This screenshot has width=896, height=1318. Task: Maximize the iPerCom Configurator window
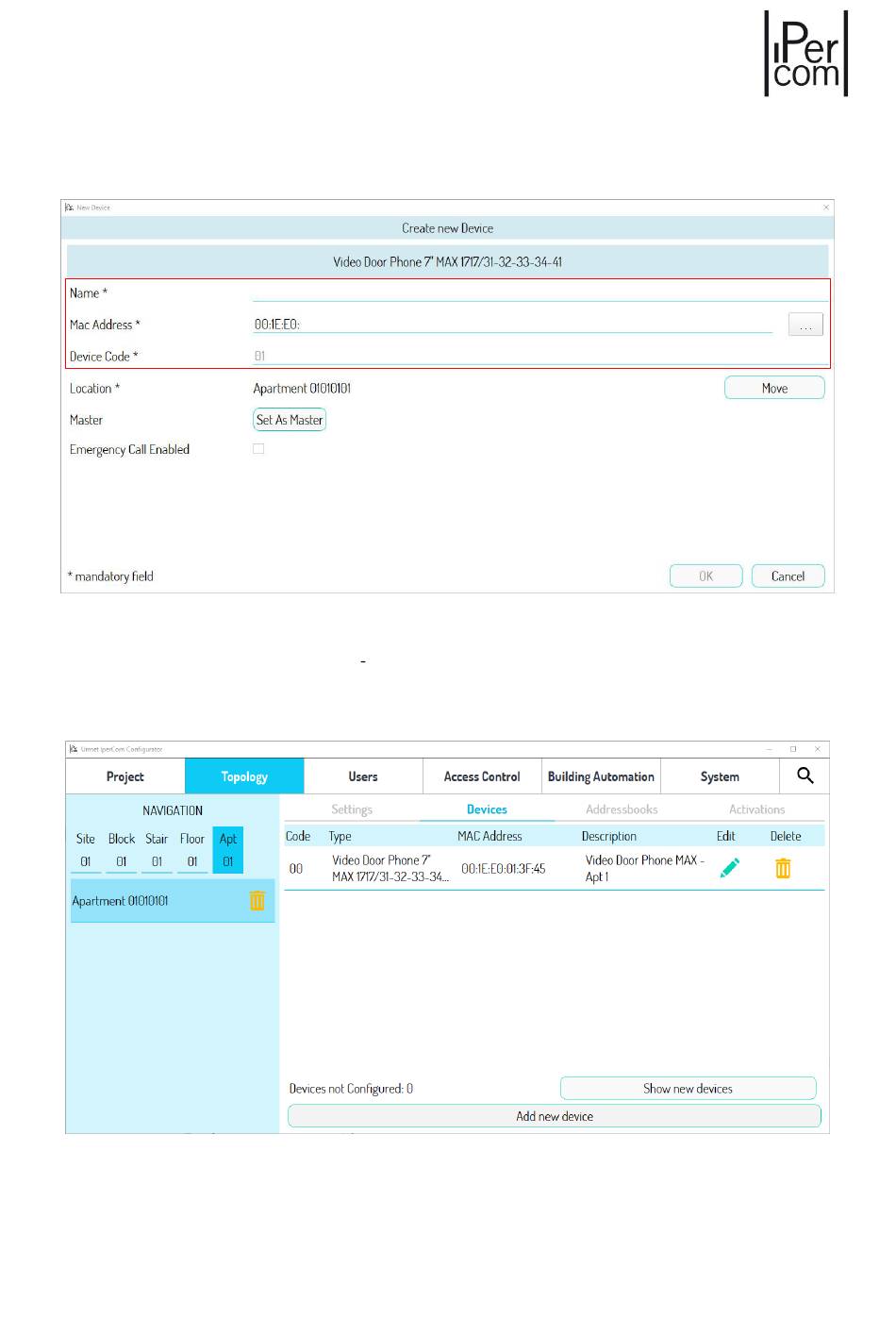[x=793, y=749]
